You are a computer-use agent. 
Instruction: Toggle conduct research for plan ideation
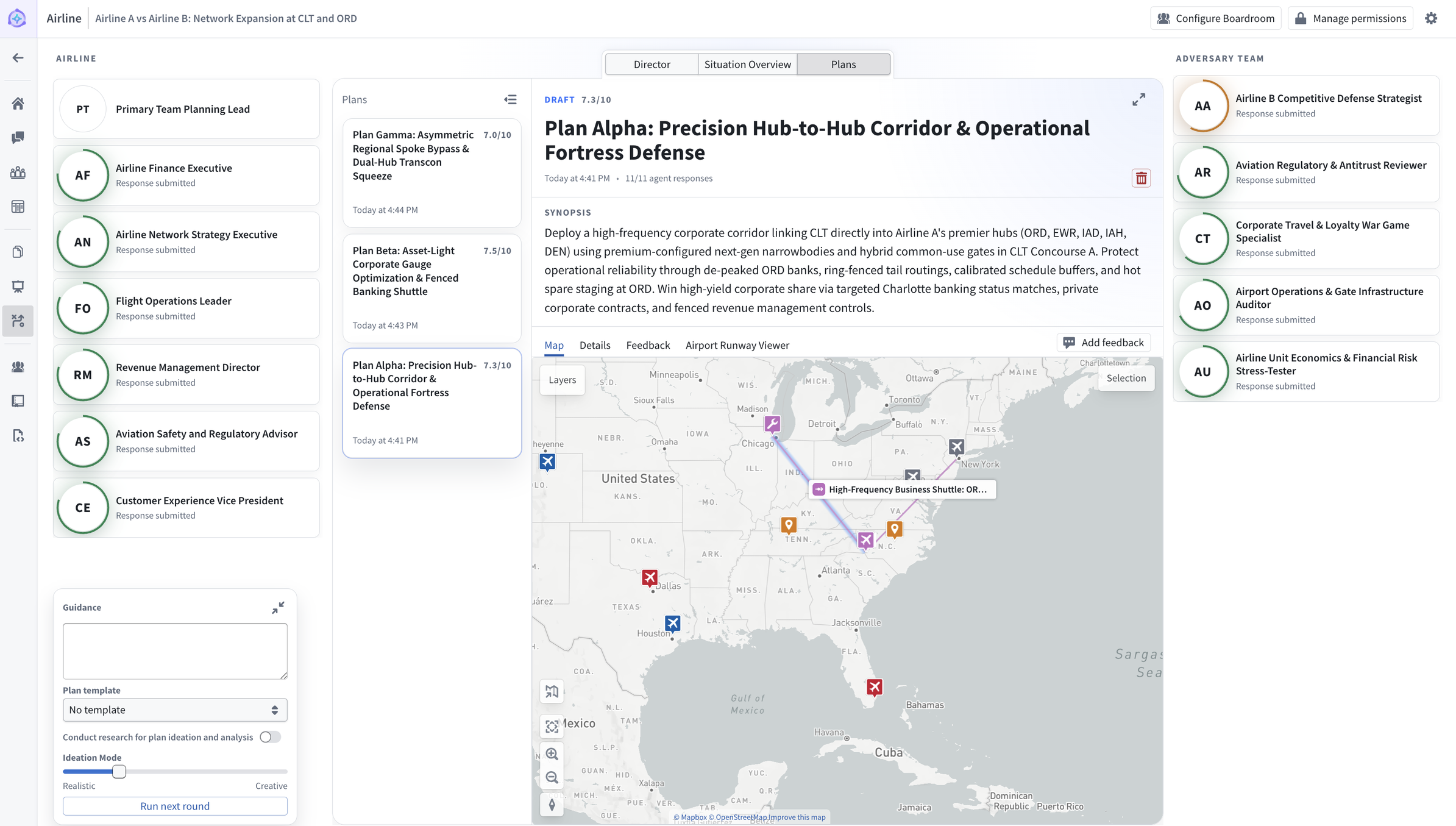click(270, 737)
